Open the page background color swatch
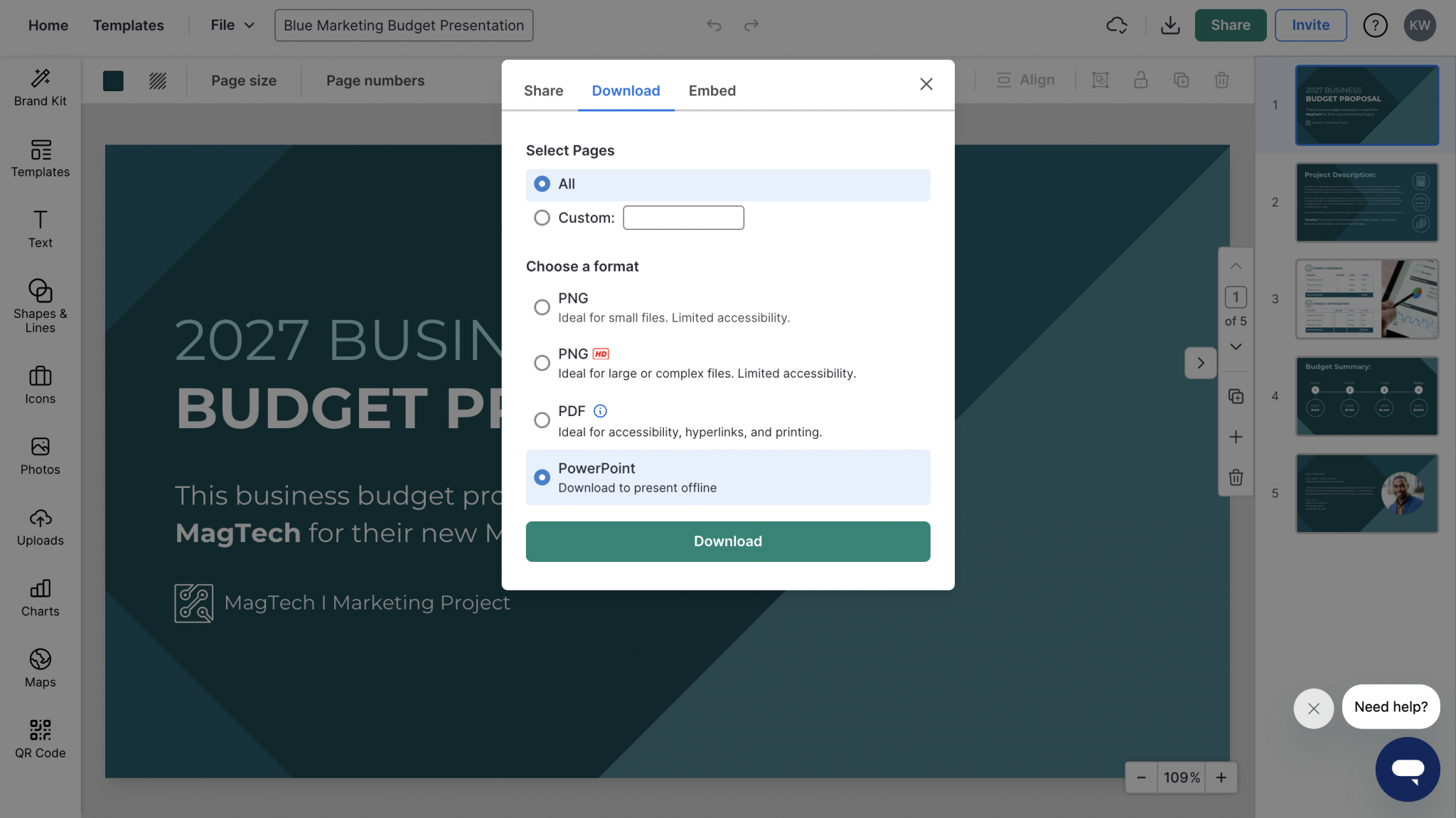Viewport: 1456px width, 818px height. tap(113, 80)
